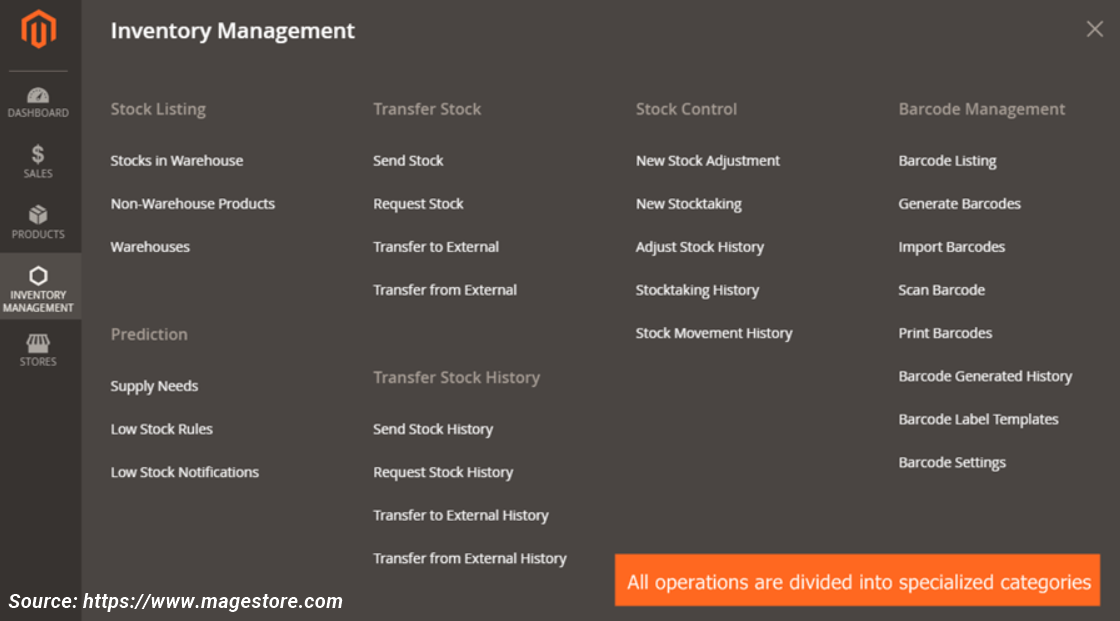Open the Sales dollar icon
The image size is (1120, 621).
[38, 154]
